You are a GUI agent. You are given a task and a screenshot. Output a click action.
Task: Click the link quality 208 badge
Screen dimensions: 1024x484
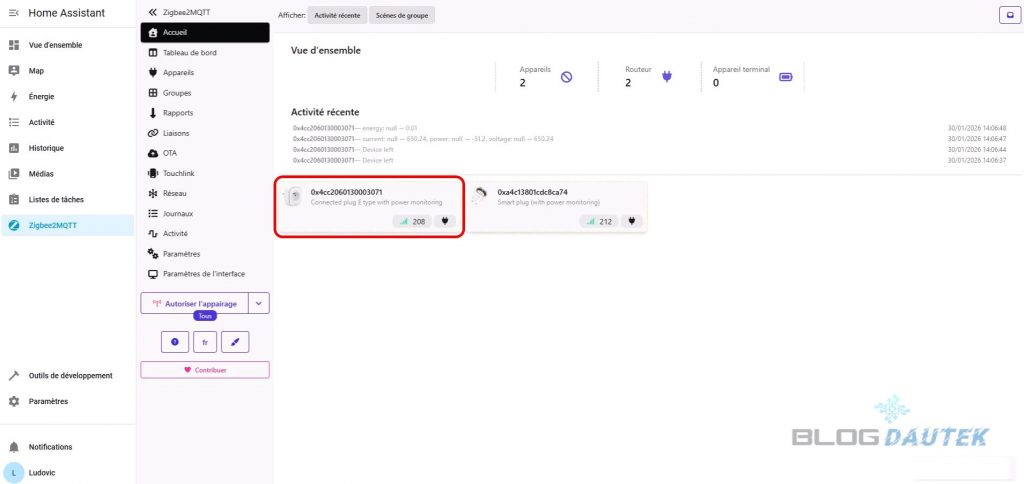click(x=411, y=221)
